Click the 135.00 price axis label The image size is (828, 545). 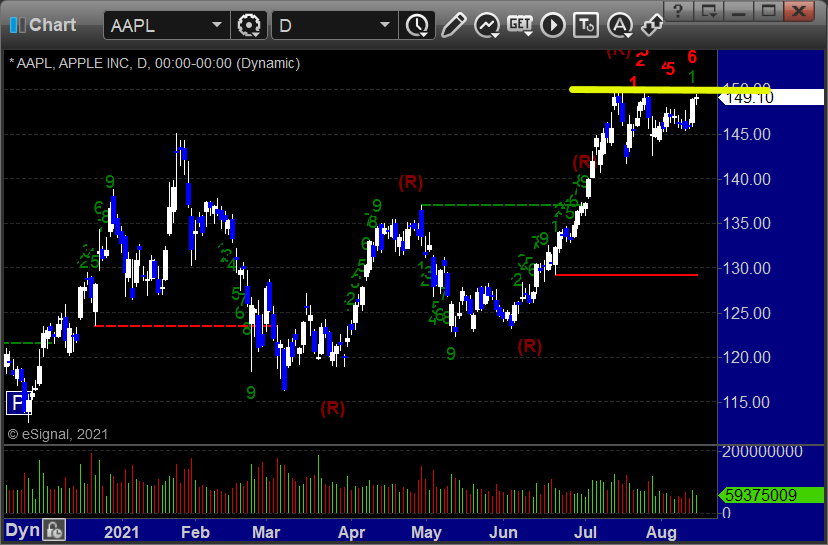click(x=747, y=224)
